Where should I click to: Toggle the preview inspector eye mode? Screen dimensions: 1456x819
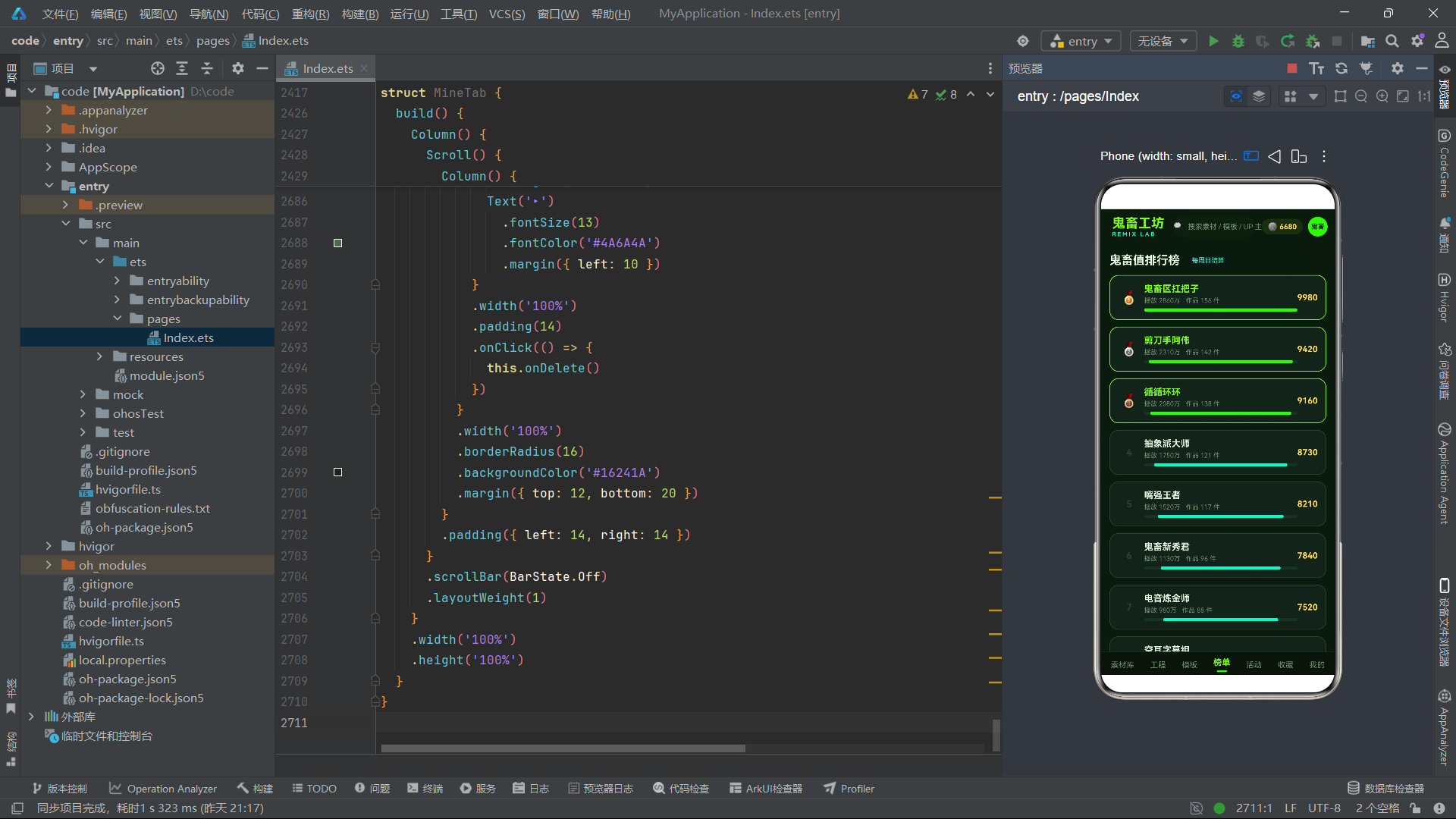click(x=1236, y=96)
